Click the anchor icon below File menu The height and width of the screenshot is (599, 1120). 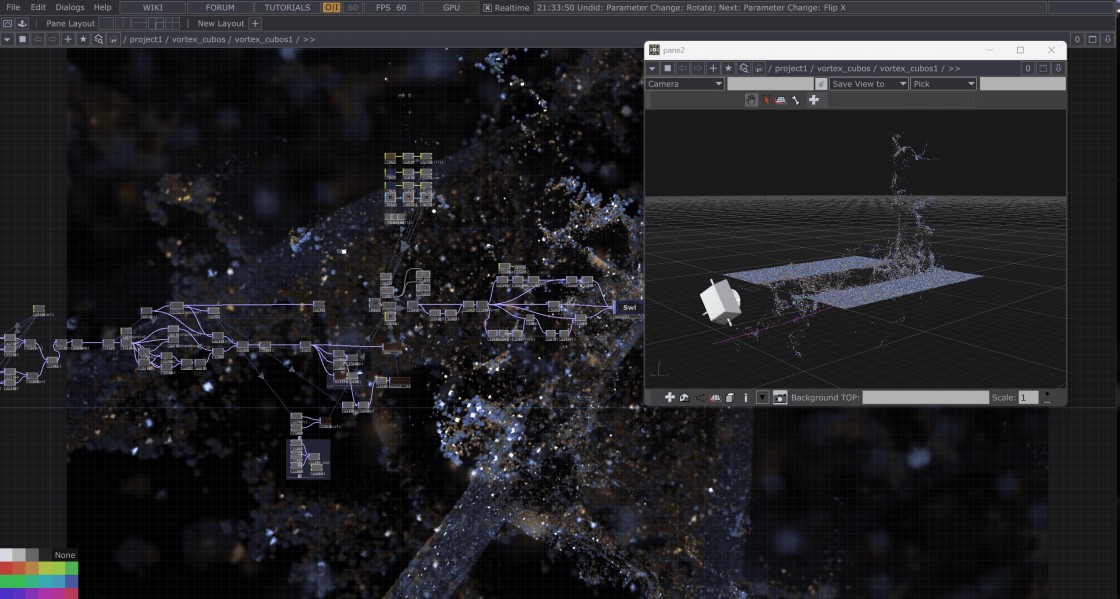pyautogui.click(x=22, y=23)
